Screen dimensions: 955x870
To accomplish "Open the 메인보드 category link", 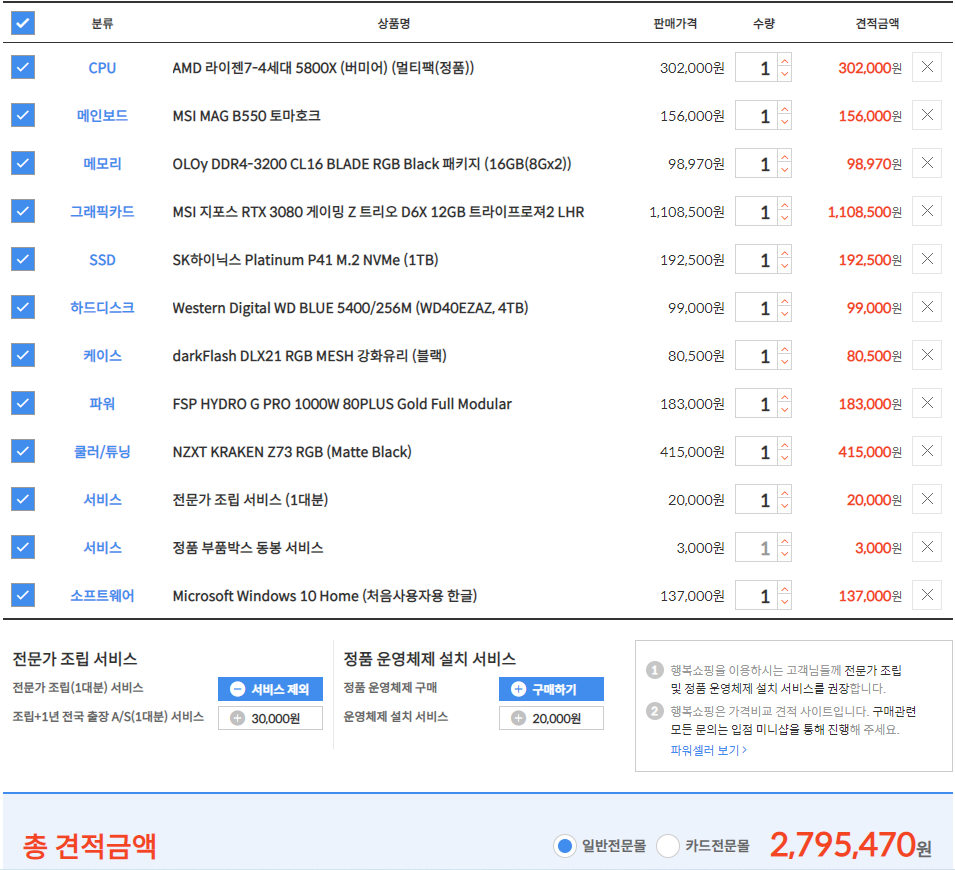I will pyautogui.click(x=102, y=116).
